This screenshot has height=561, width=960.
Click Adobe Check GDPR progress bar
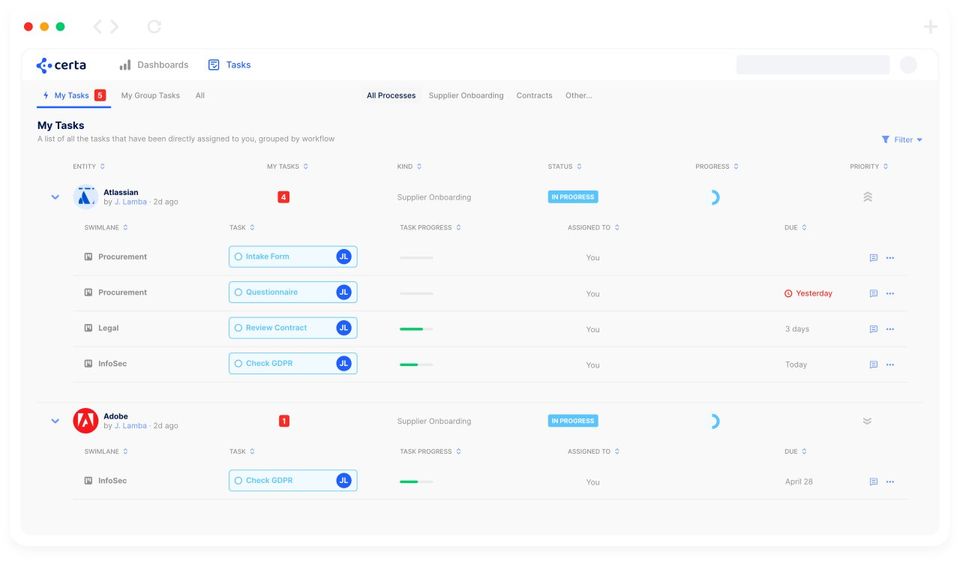(x=416, y=481)
